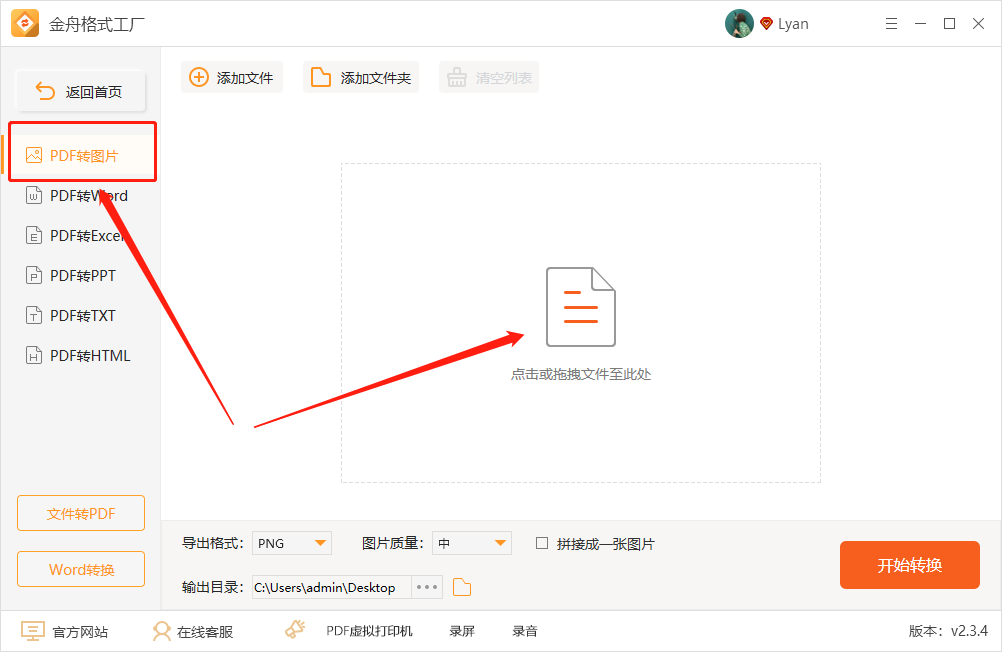Click the 添加文件 plus icon
This screenshot has height=652, width=1002.
(x=199, y=78)
